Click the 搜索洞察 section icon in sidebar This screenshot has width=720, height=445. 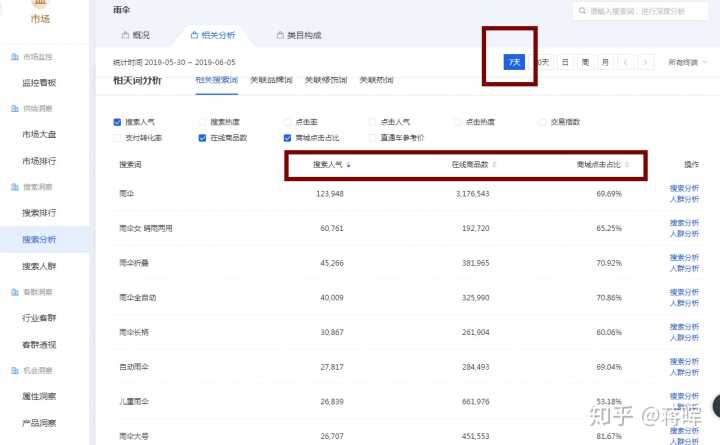pos(14,187)
